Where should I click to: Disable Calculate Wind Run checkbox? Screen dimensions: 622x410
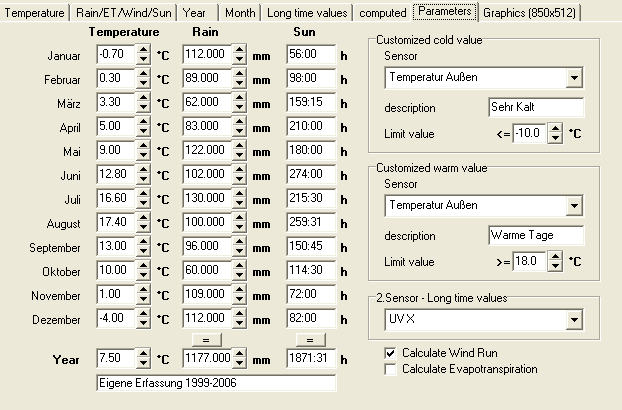tap(391, 353)
